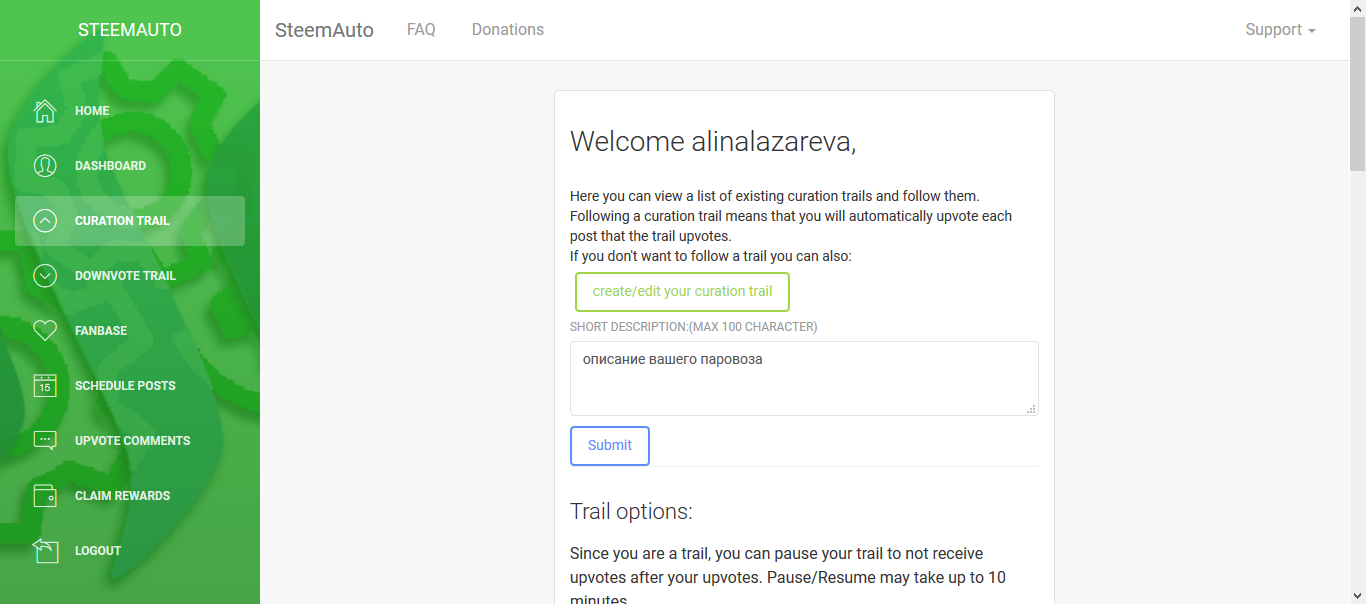Viewport: 1366px width, 604px height.
Task: Click the Logout door icon
Action: click(45, 551)
